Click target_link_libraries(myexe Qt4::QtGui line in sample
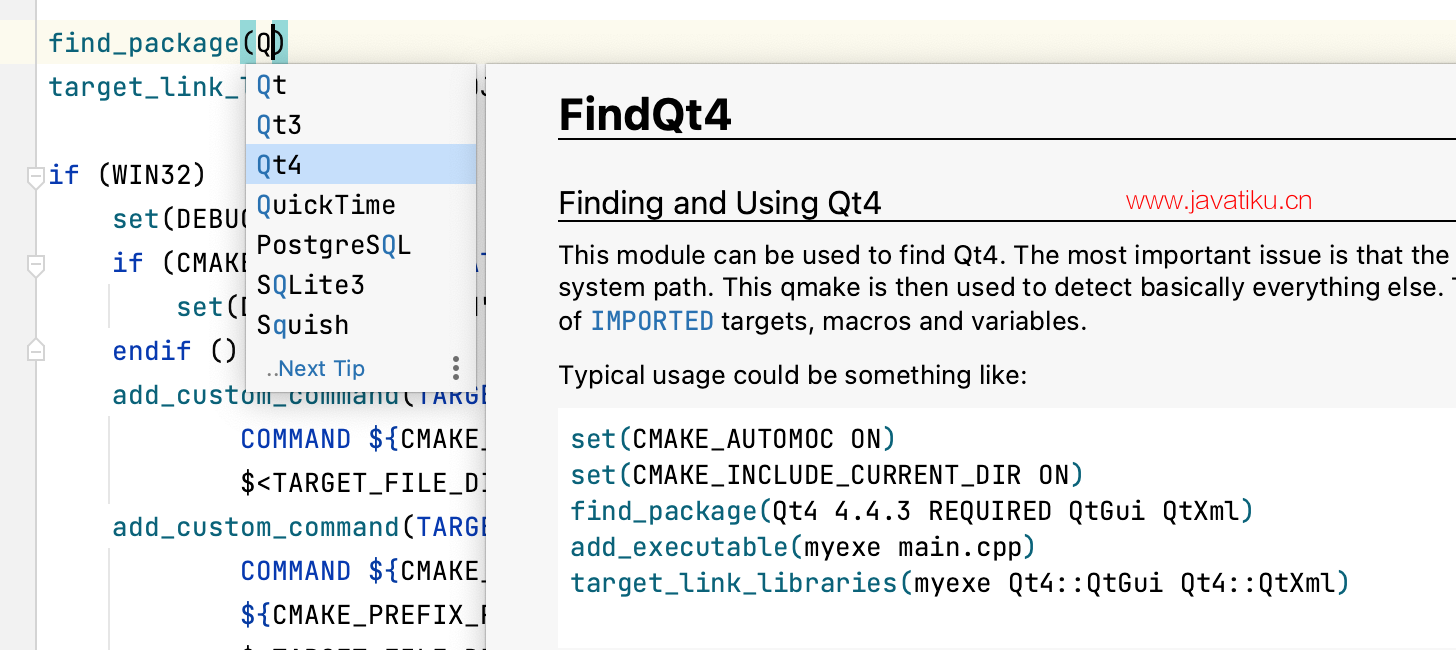Viewport: 1456px width, 650px height. pyautogui.click(x=960, y=582)
